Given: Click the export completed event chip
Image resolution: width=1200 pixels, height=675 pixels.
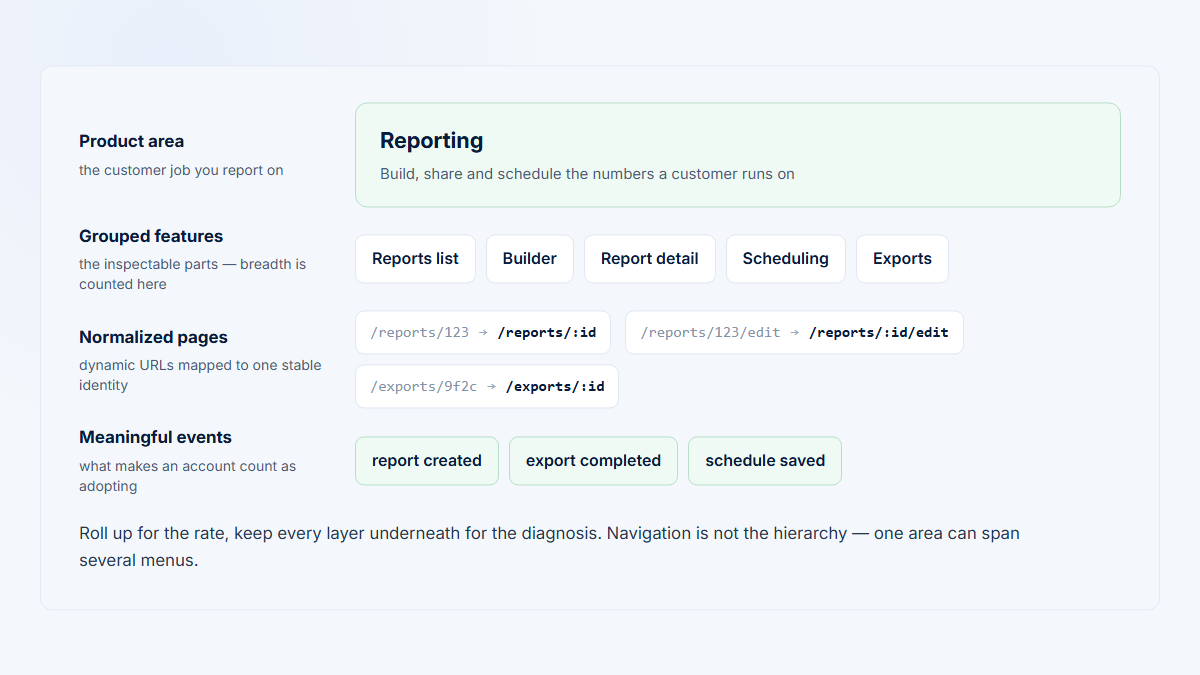Looking at the screenshot, I should pyautogui.click(x=593, y=461).
